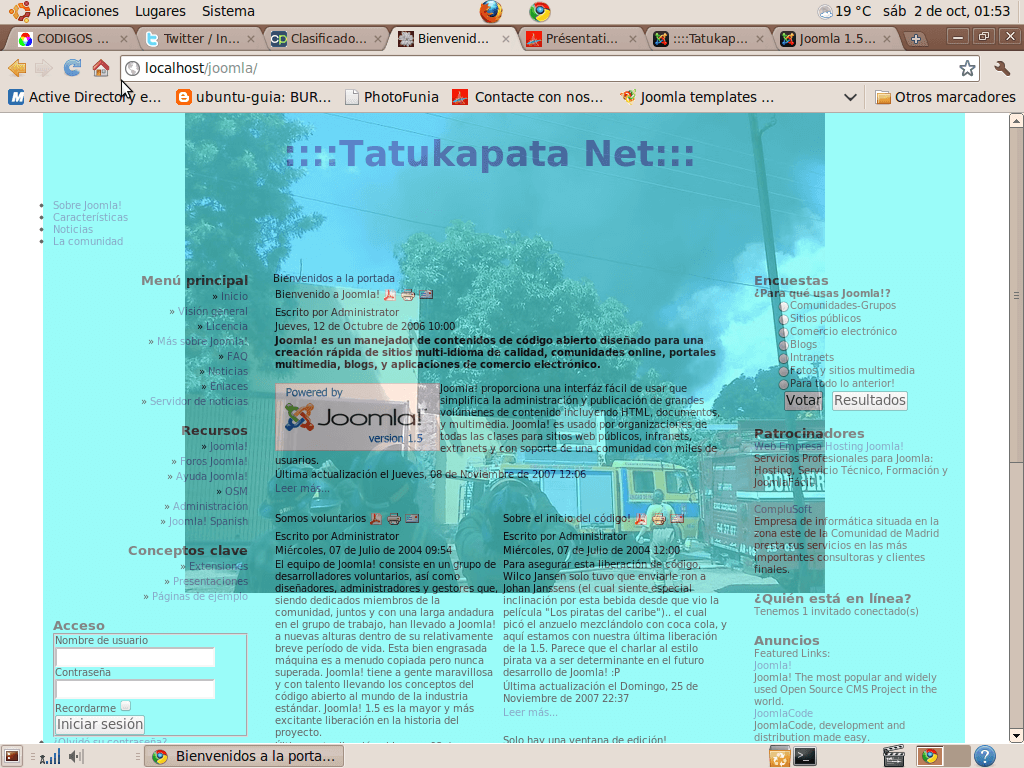1024x768 pixels.
Task: Select Para todo lo anterior! option
Action: (x=784, y=385)
